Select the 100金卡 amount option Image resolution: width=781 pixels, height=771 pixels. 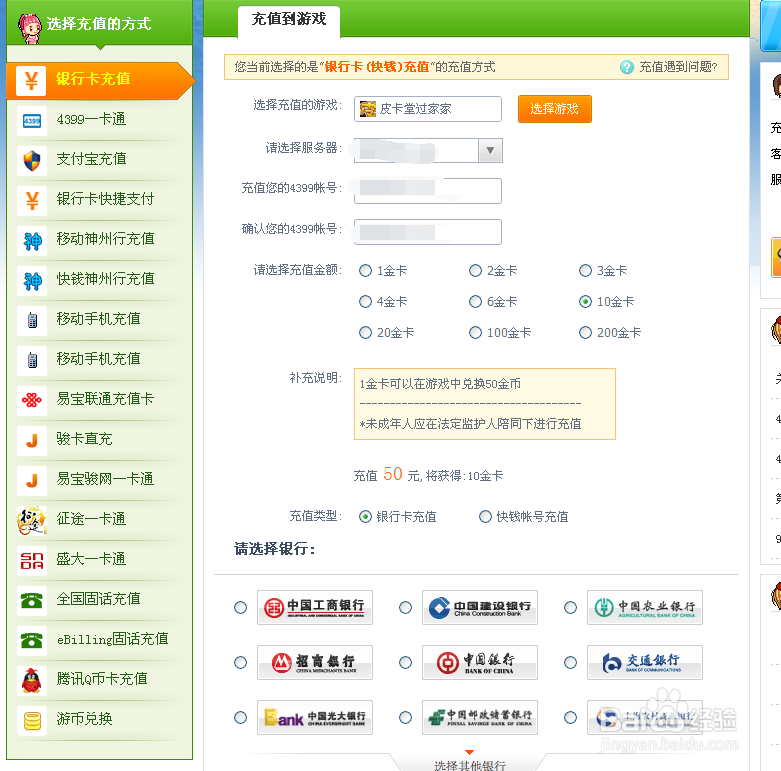[x=476, y=332]
